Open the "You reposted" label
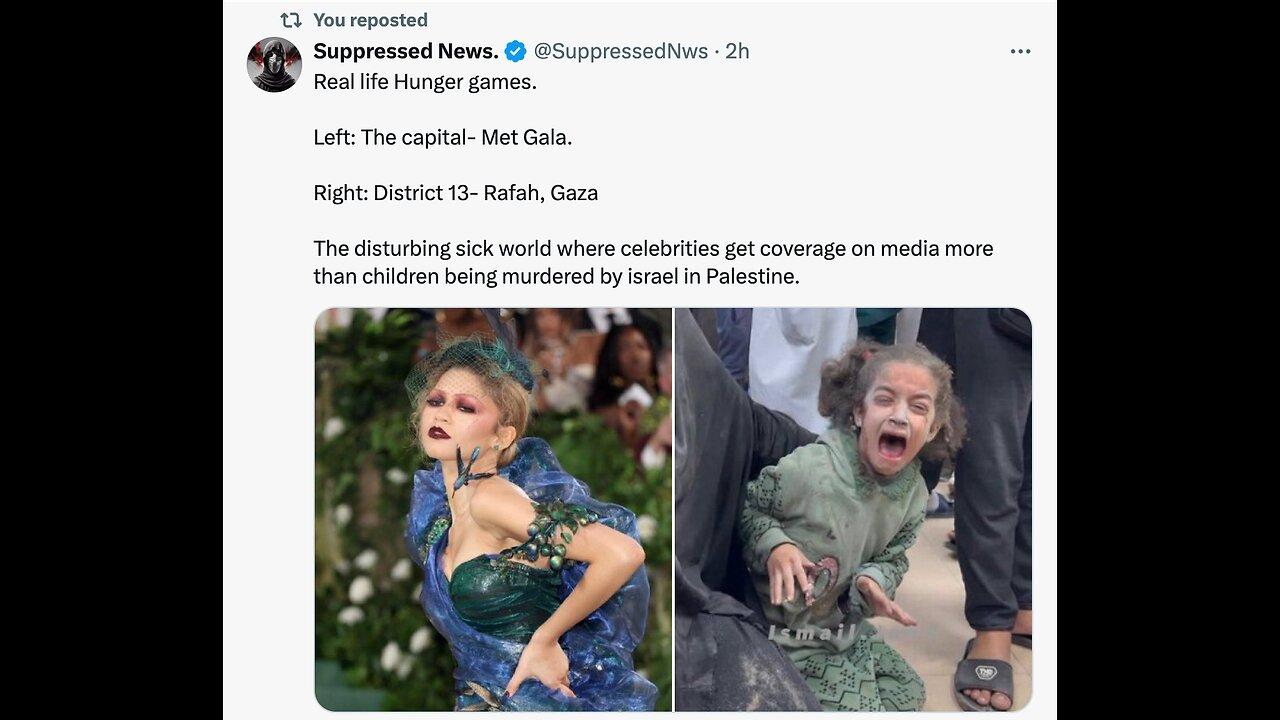 tap(370, 20)
